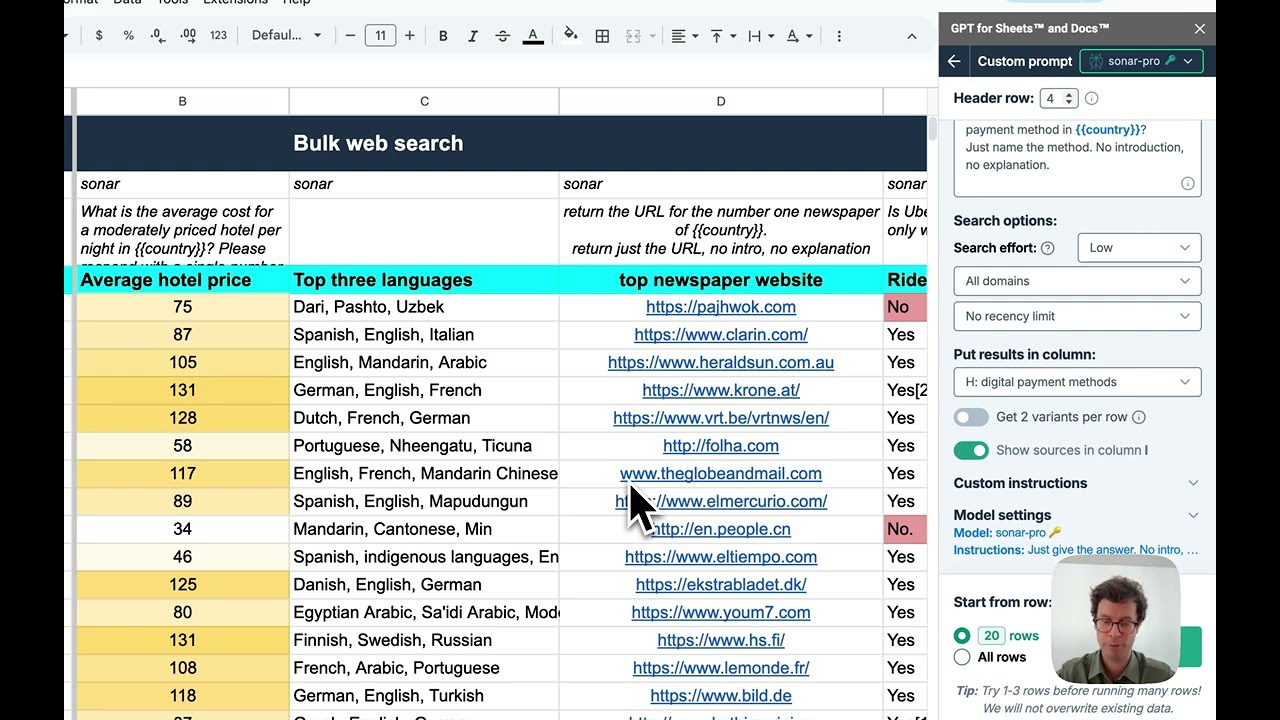Open the help icon next to Search effort
The height and width of the screenshot is (720, 1280).
pyautogui.click(x=1047, y=248)
